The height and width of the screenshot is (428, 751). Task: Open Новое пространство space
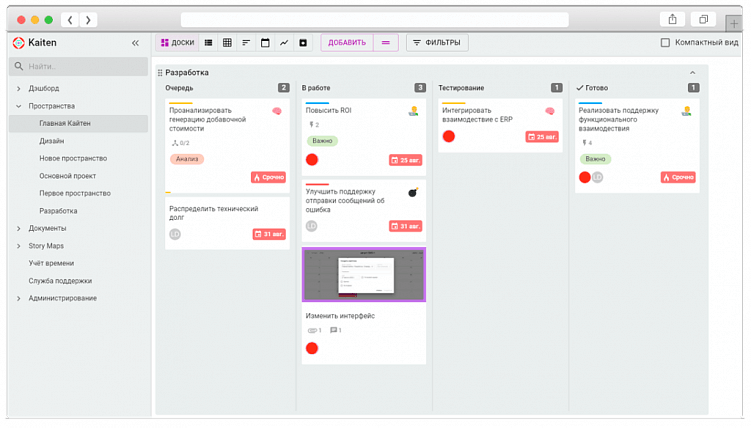pyautogui.click(x=73, y=158)
